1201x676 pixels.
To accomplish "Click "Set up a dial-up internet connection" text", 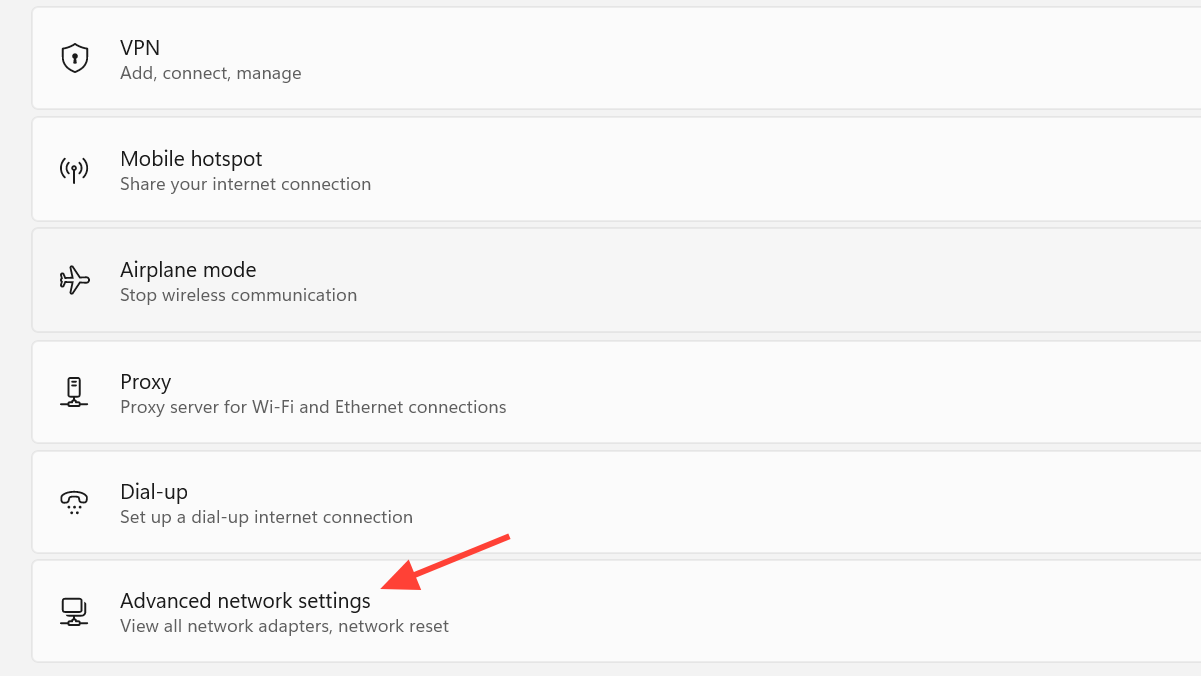I will point(266,517).
